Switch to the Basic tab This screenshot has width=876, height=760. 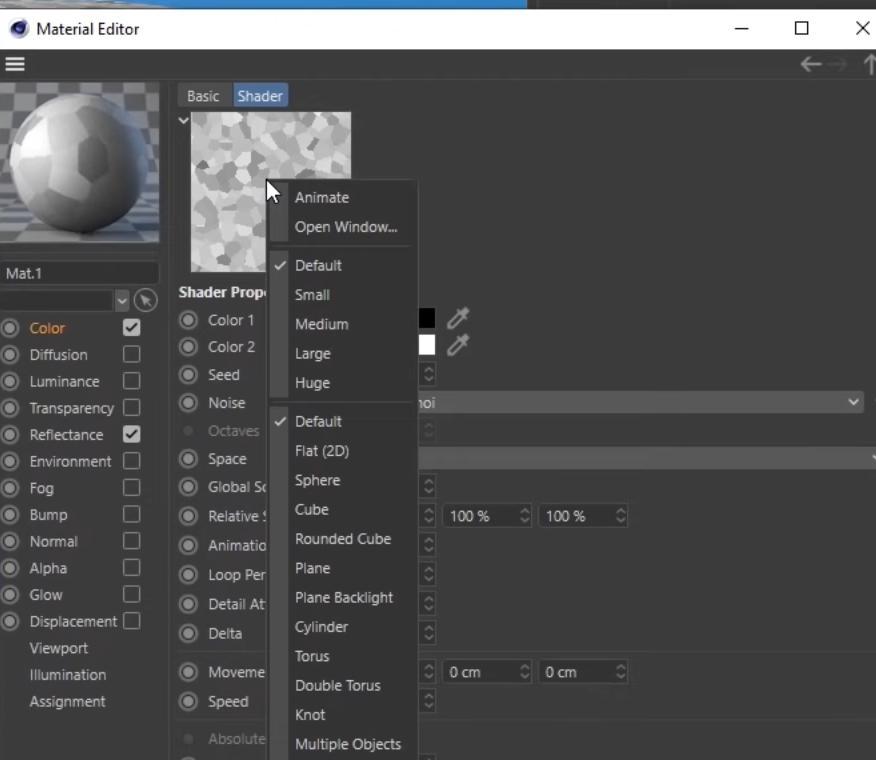(203, 96)
